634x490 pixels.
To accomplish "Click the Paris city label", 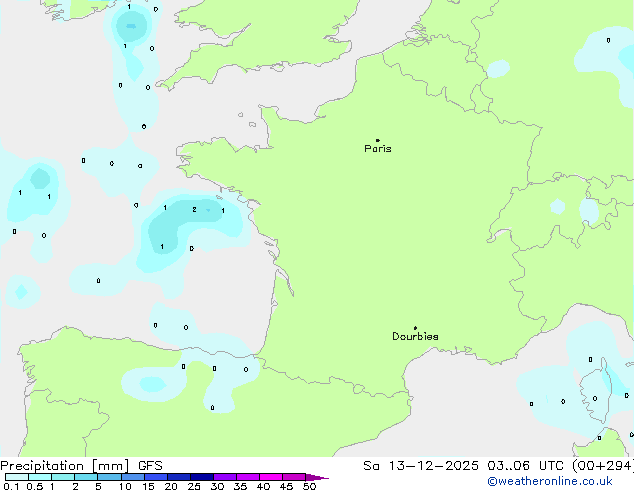I will pos(378,149).
